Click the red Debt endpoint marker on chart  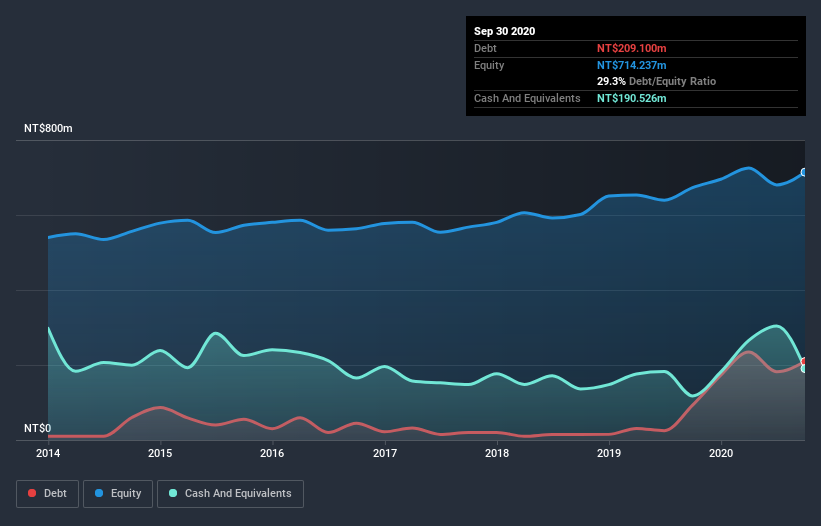(804, 362)
